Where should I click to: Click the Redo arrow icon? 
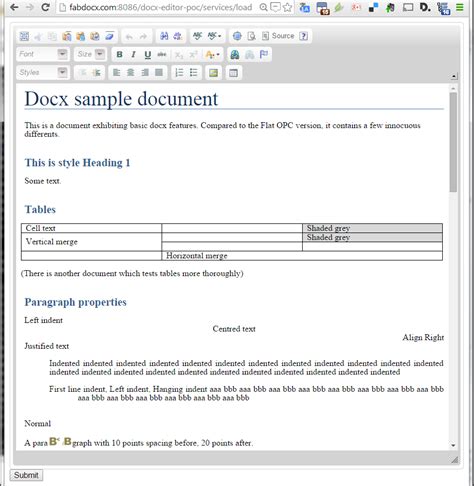[143, 36]
